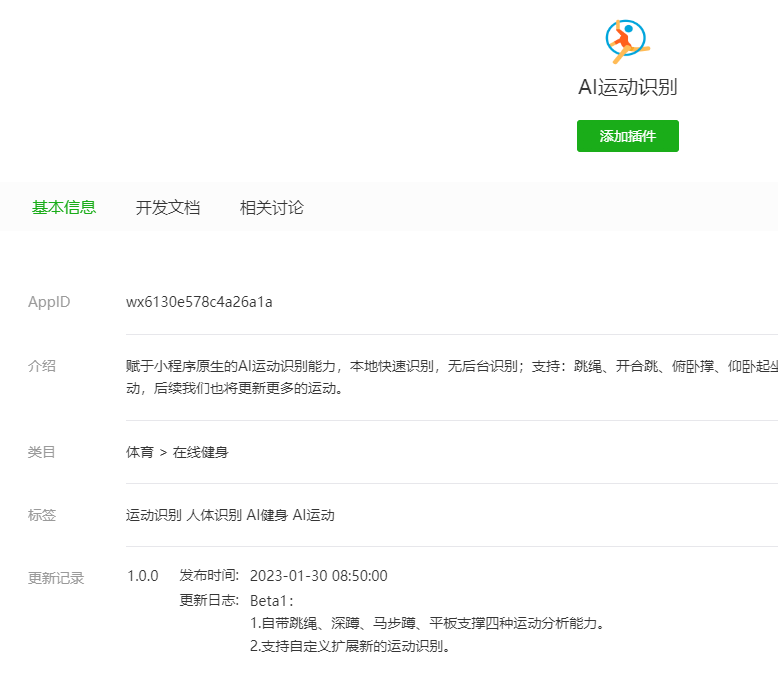Click the AppID value wx6130e578c4a26a1a

(x=199, y=302)
